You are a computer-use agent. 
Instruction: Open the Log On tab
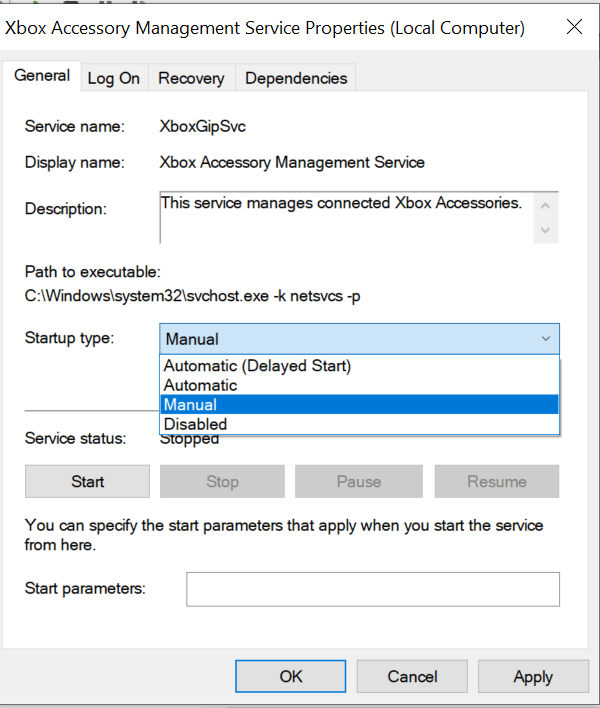[x=113, y=78]
